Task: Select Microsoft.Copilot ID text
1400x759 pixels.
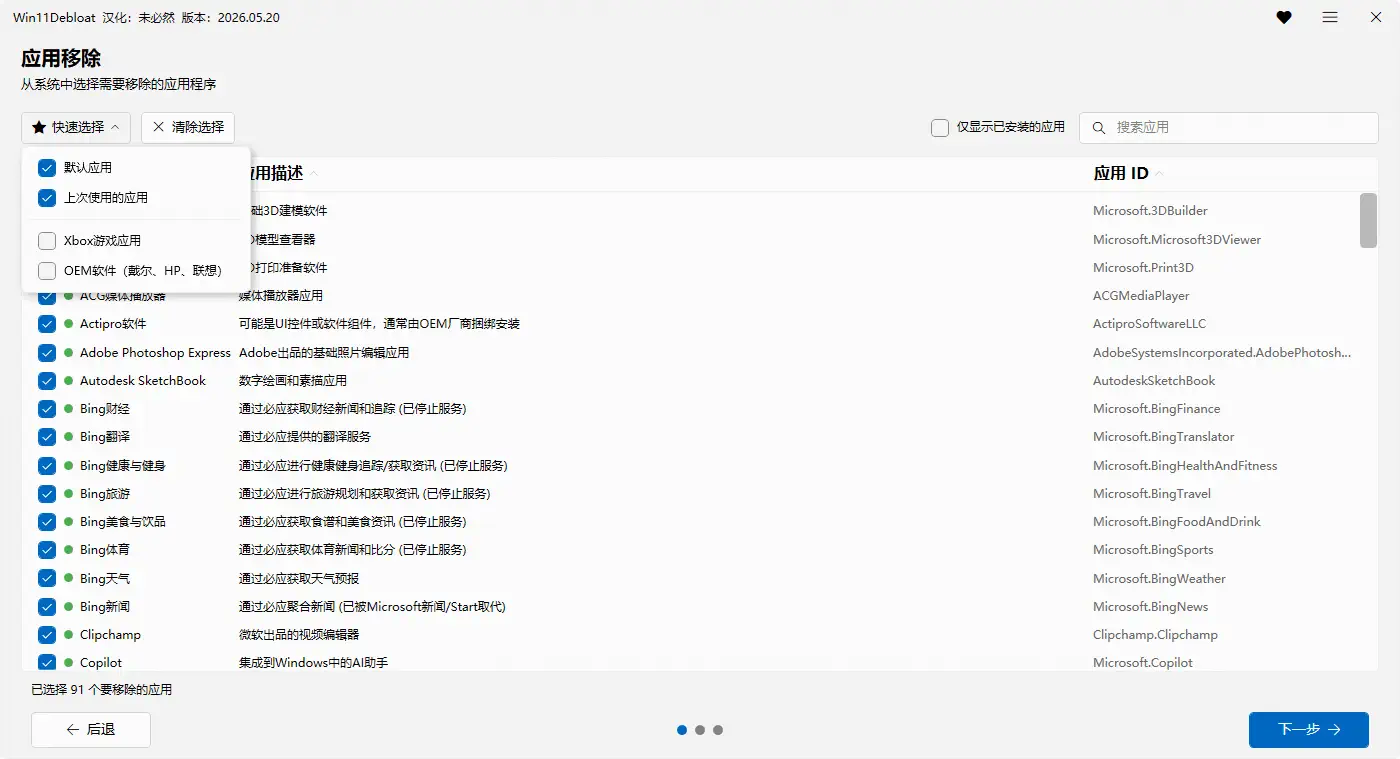Action: tap(1143, 663)
